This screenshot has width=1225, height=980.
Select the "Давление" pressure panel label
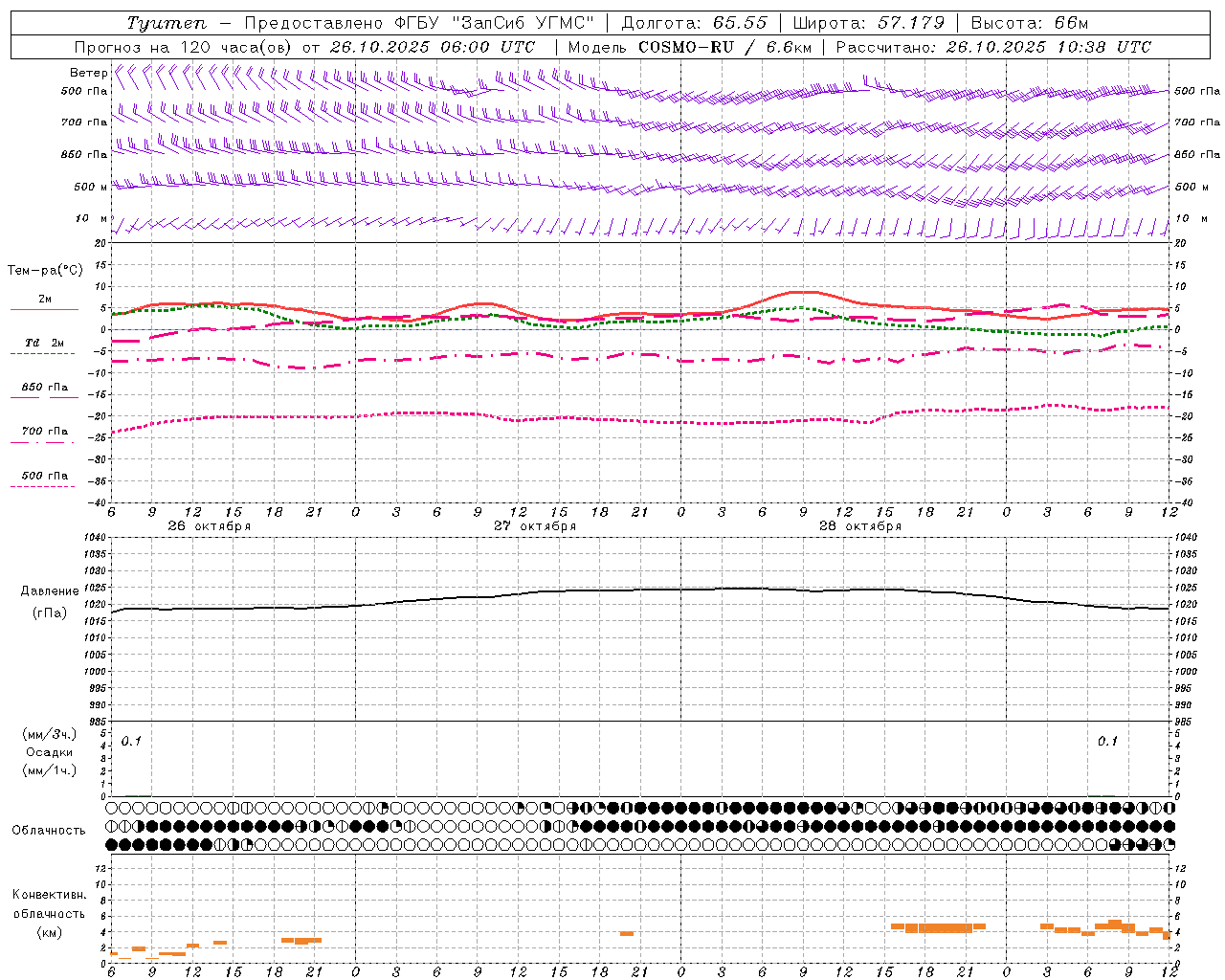(50, 591)
